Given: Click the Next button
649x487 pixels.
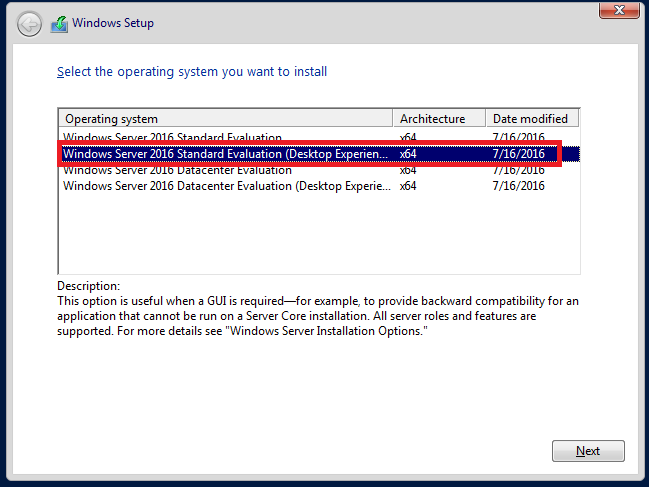Looking at the screenshot, I should (x=588, y=451).
